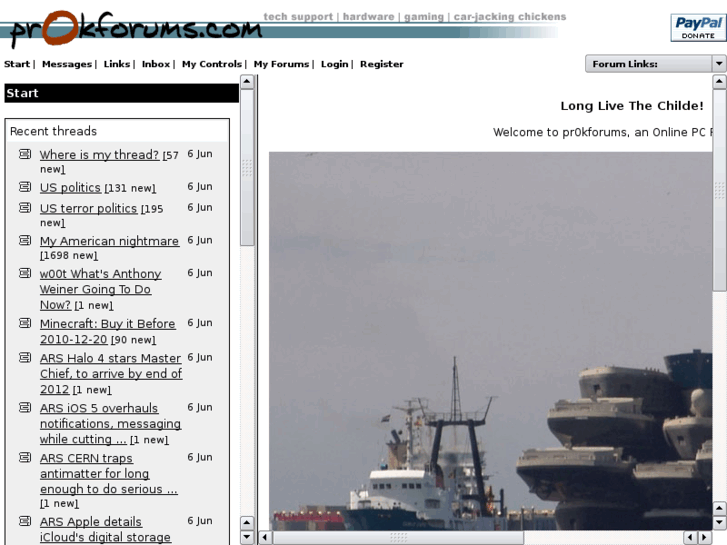Image resolution: width=727 pixels, height=545 pixels.
Task: Open 'ARS Apple details iCloud's digital storage' thread
Action: click(105, 529)
